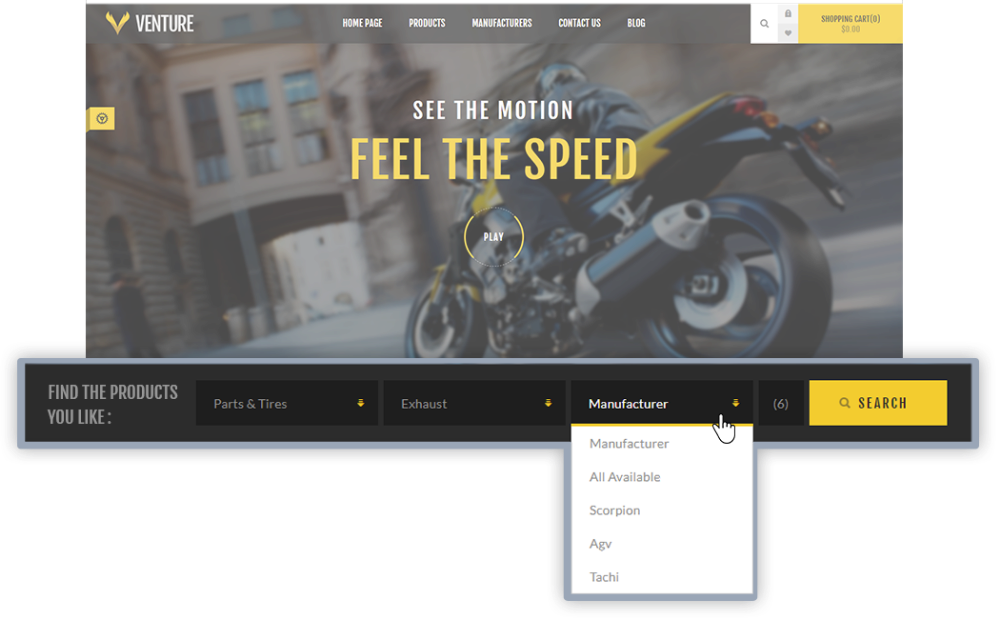Click the Venture logo in the header
The height and width of the screenshot is (619, 1000).
[150, 22]
